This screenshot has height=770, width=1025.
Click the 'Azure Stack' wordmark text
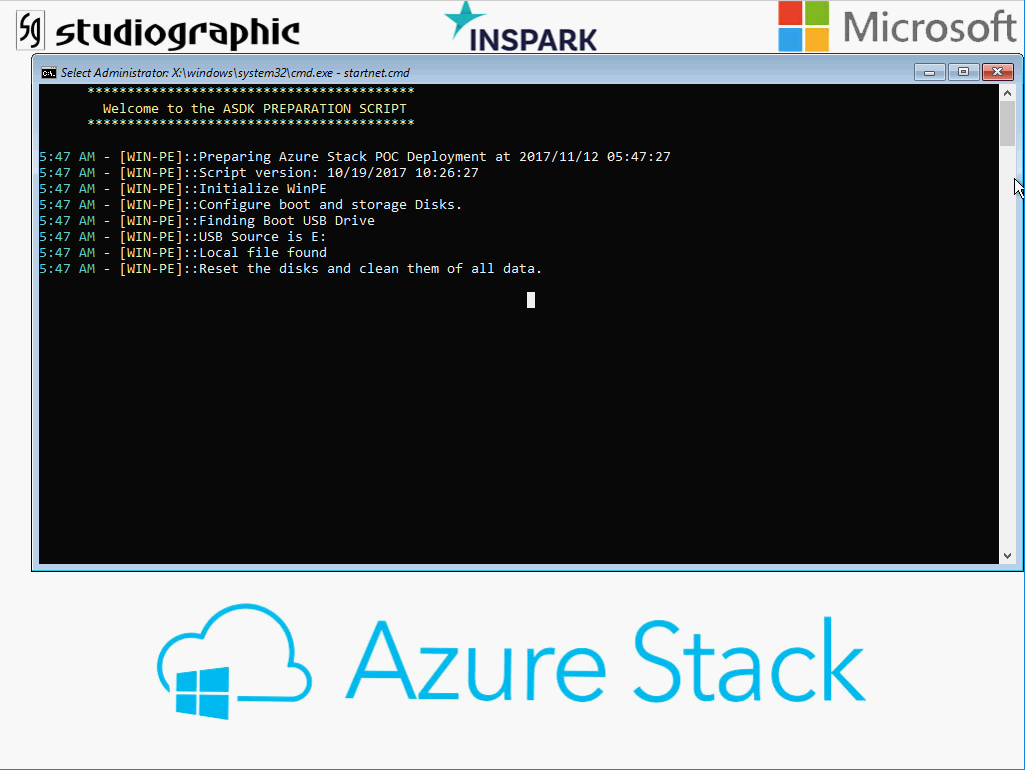(x=606, y=661)
